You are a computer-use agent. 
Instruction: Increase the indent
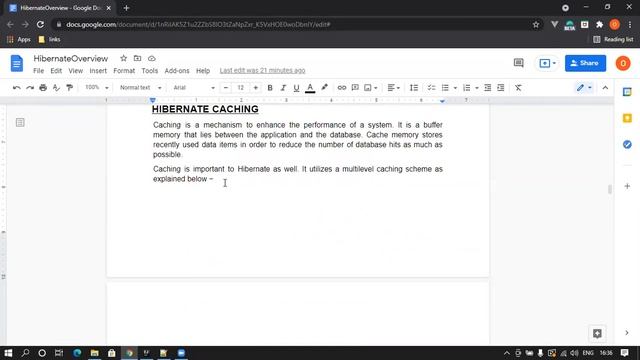501,88
